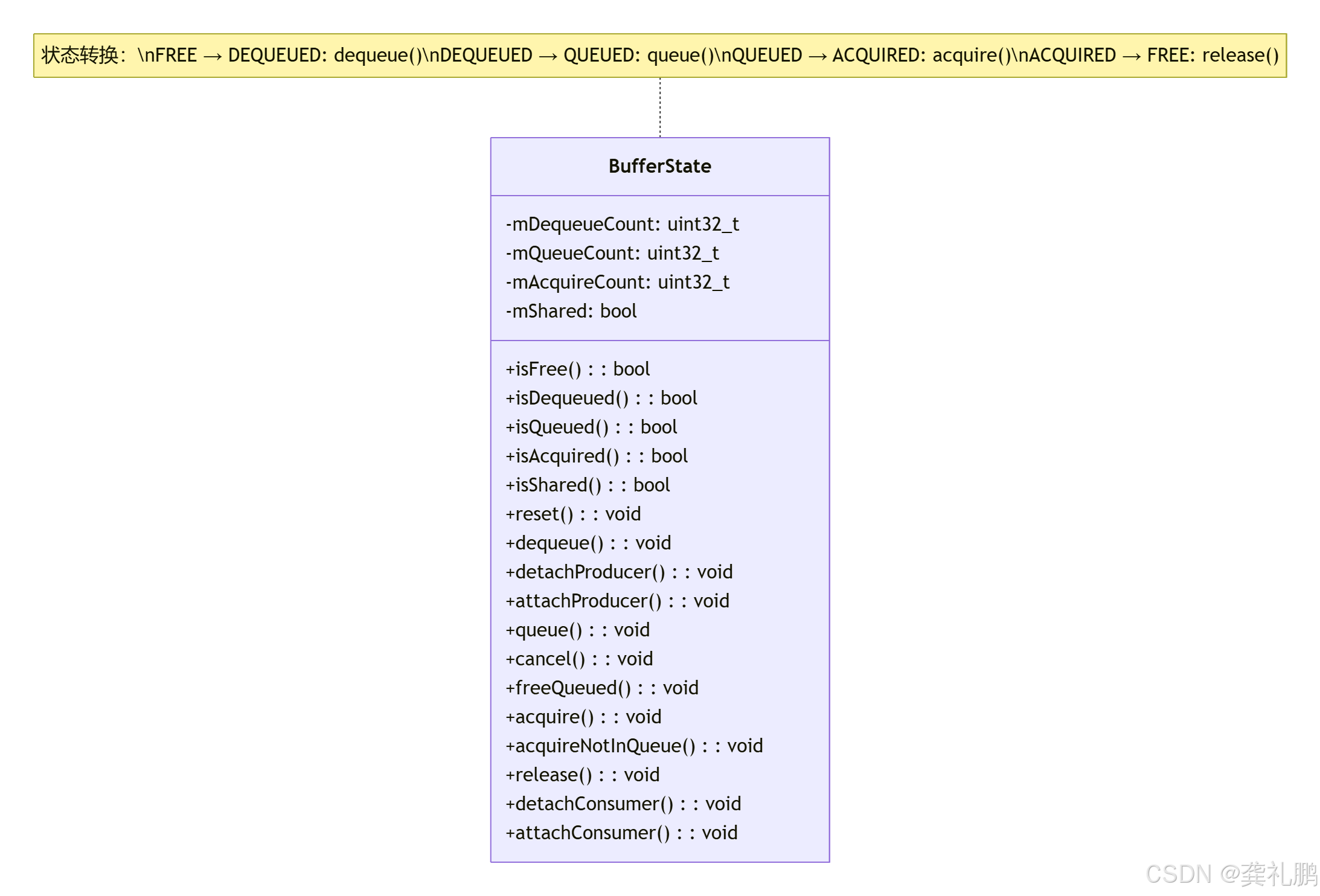The width and height of the screenshot is (1320, 896).
Task: Click the attachConsumer() method entry
Action: tap(621, 833)
